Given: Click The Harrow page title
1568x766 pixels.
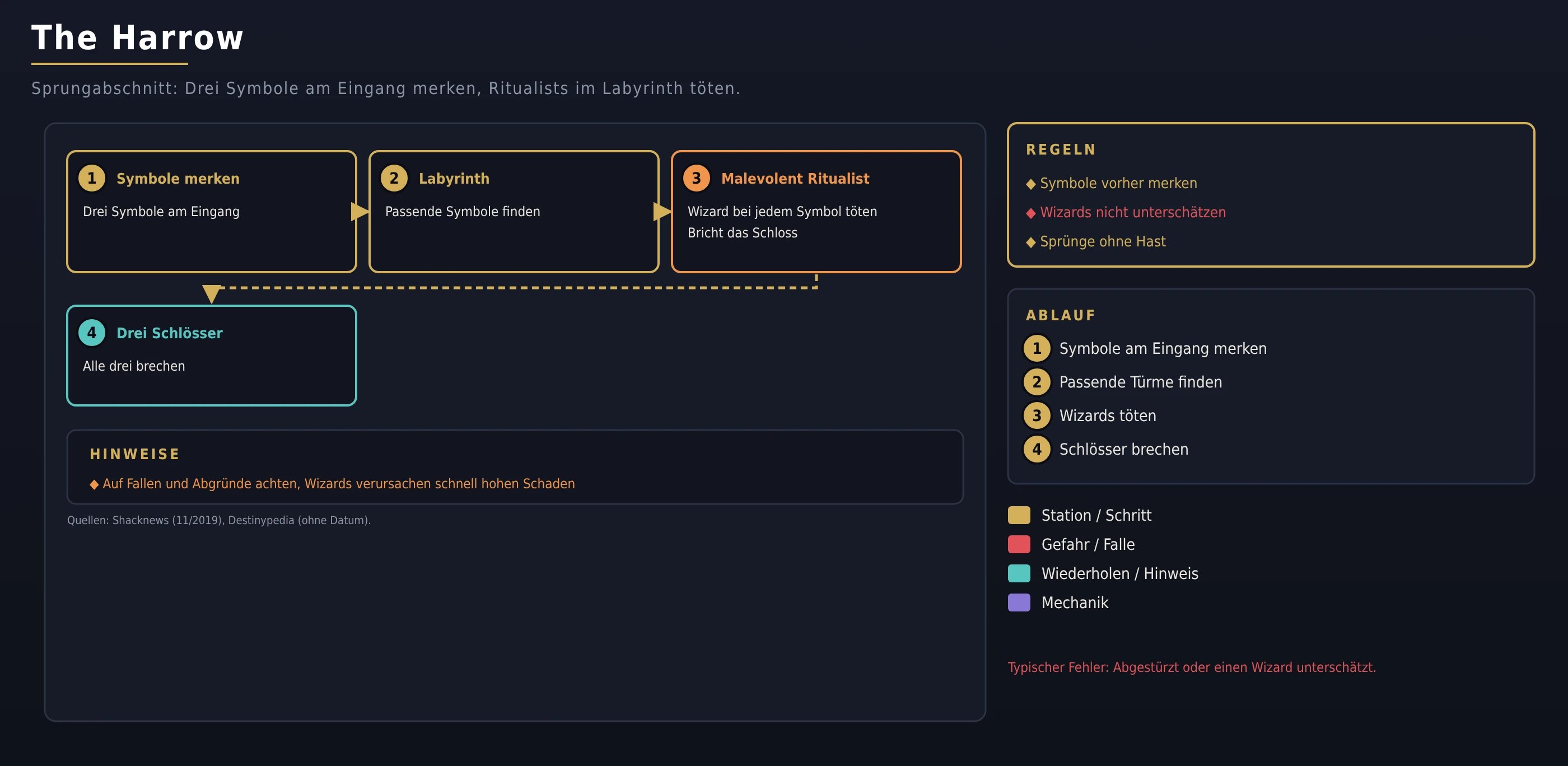Looking at the screenshot, I should coord(138,38).
